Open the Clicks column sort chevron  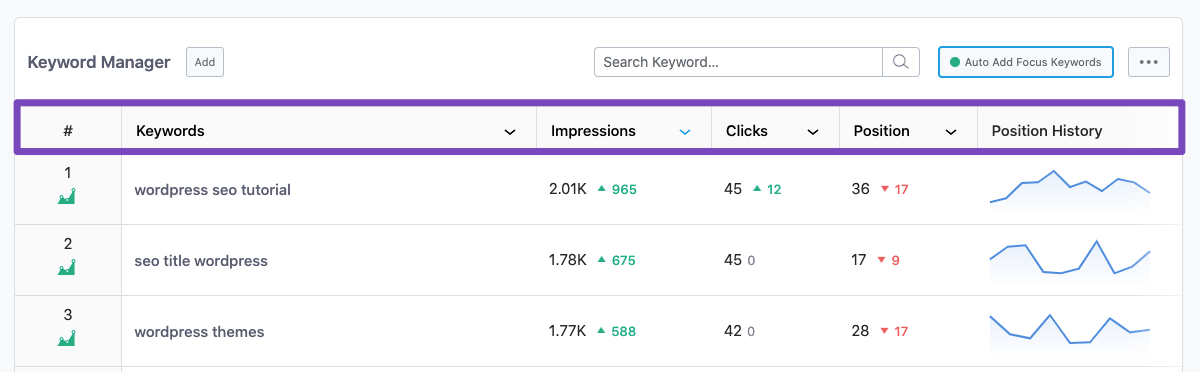(x=813, y=132)
